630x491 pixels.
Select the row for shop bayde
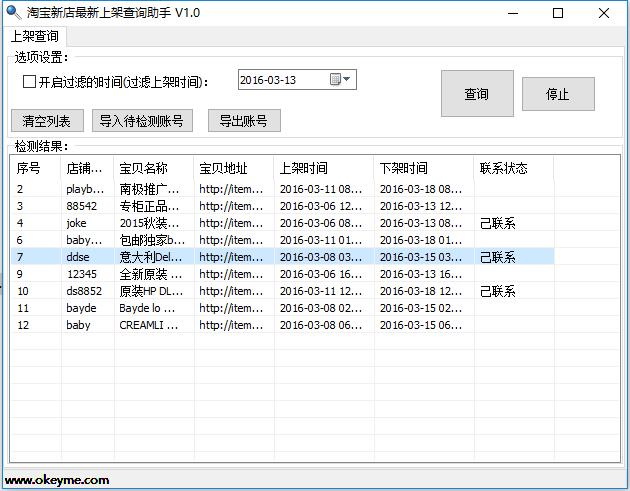(283, 308)
